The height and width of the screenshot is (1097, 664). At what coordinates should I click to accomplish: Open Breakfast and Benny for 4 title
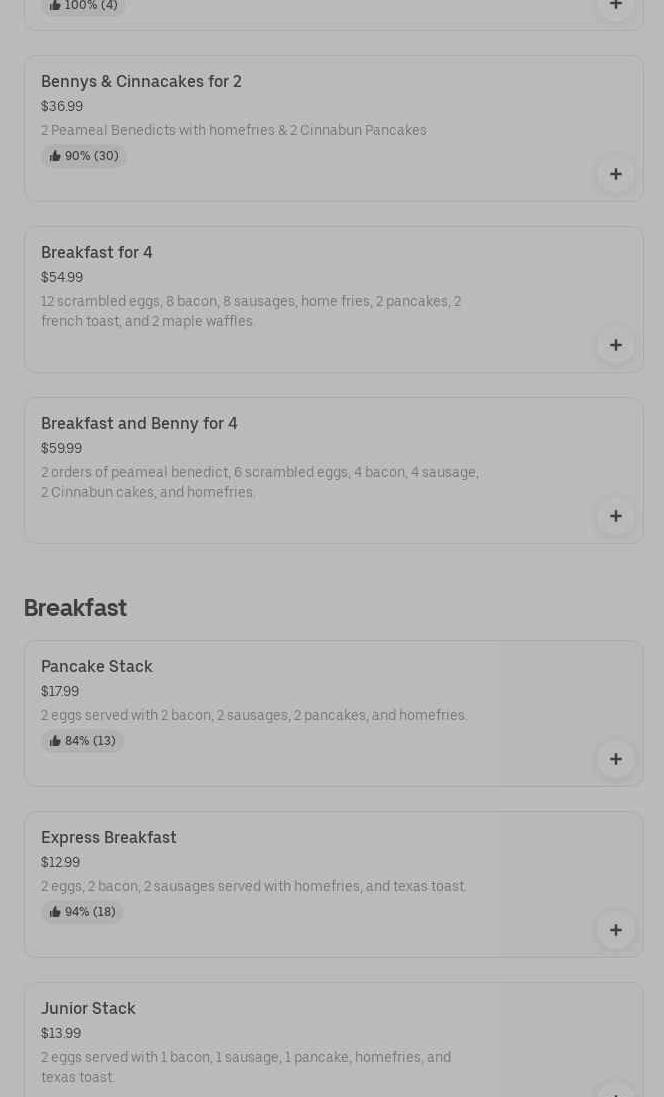139,424
